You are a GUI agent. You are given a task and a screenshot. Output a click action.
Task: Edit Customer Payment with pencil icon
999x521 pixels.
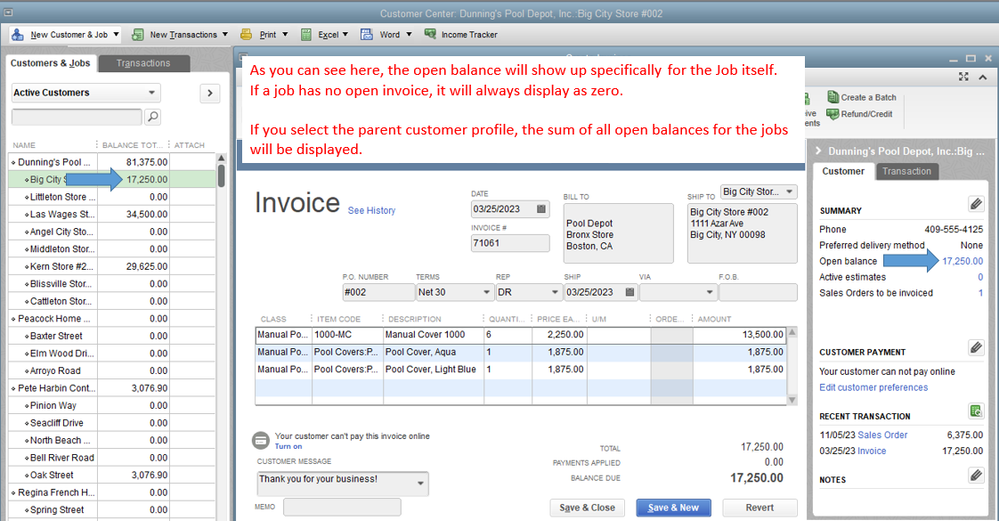976,347
